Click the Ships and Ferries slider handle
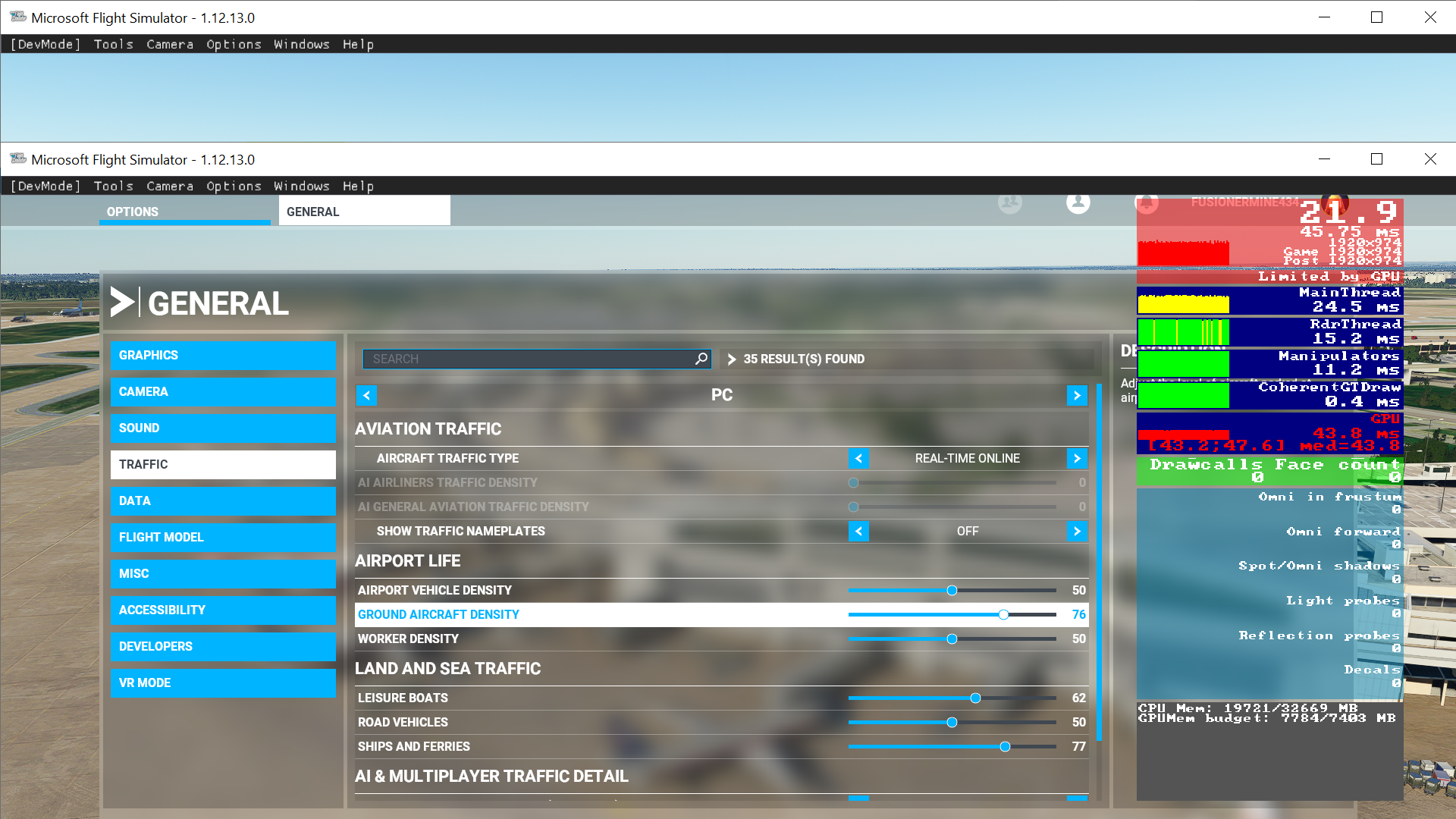 [x=1005, y=747]
